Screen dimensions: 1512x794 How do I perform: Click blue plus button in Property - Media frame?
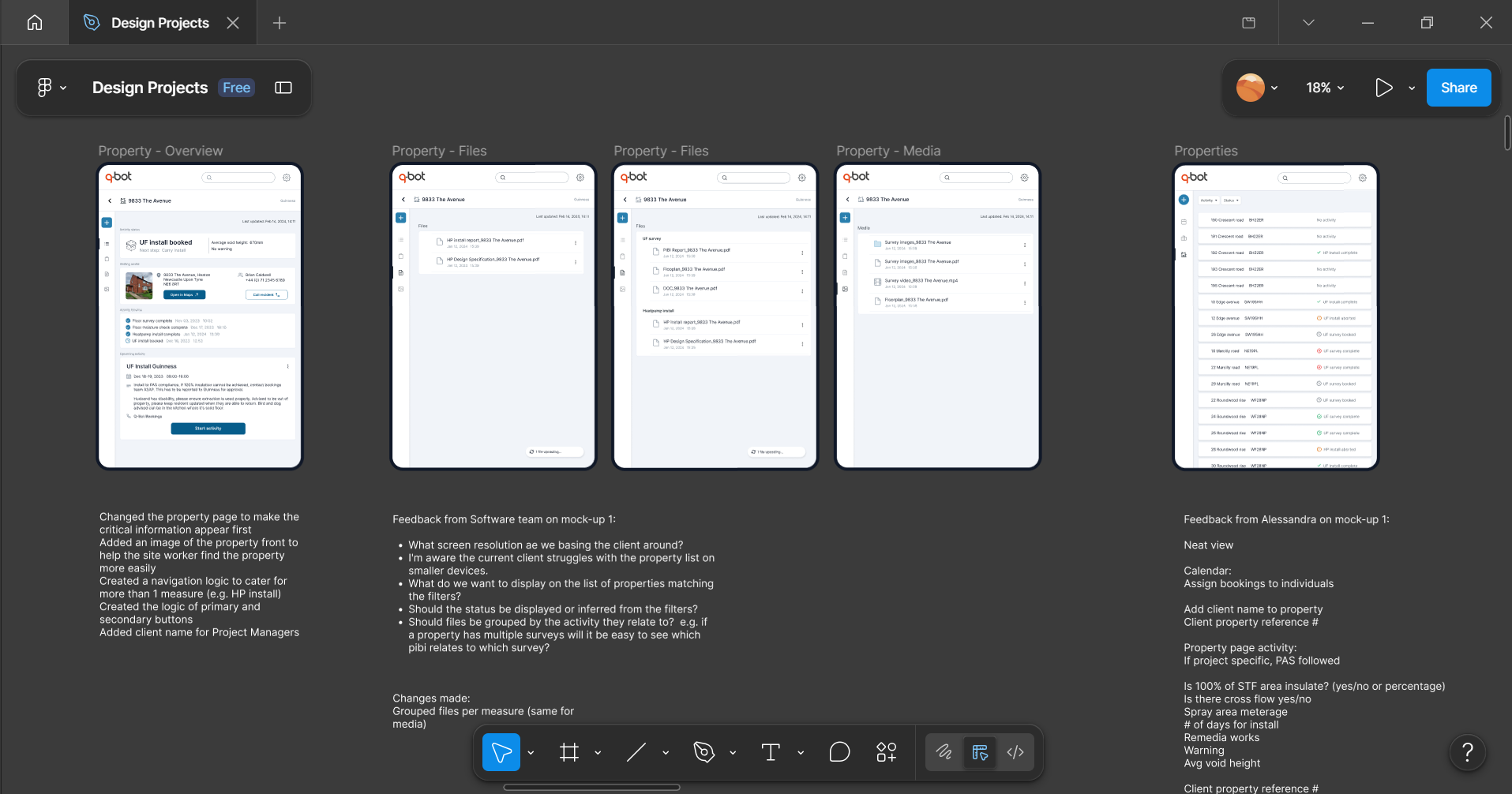pyautogui.click(x=845, y=218)
